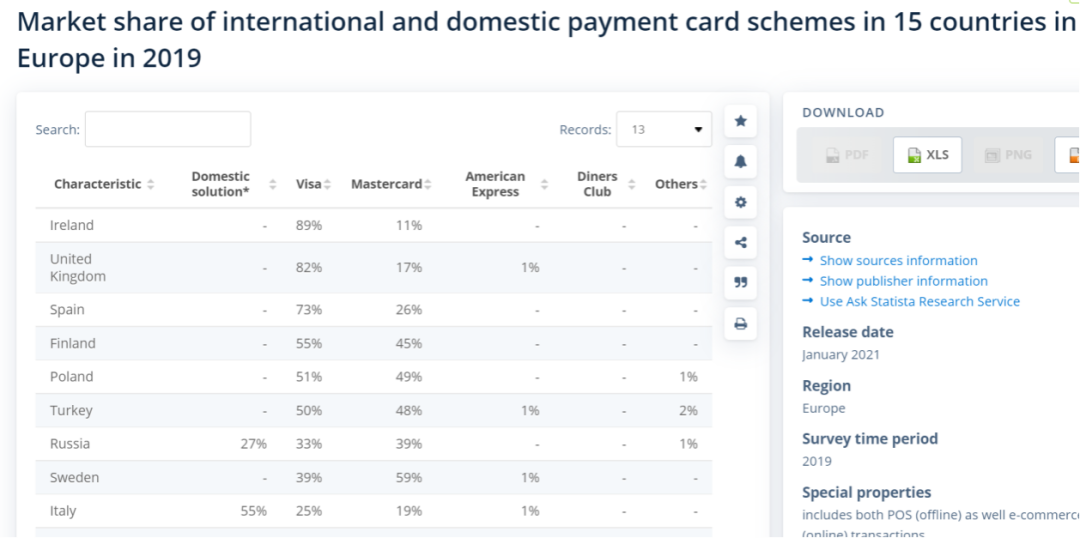Click the printer icon
Screen dimensions: 1080x538
click(740, 323)
